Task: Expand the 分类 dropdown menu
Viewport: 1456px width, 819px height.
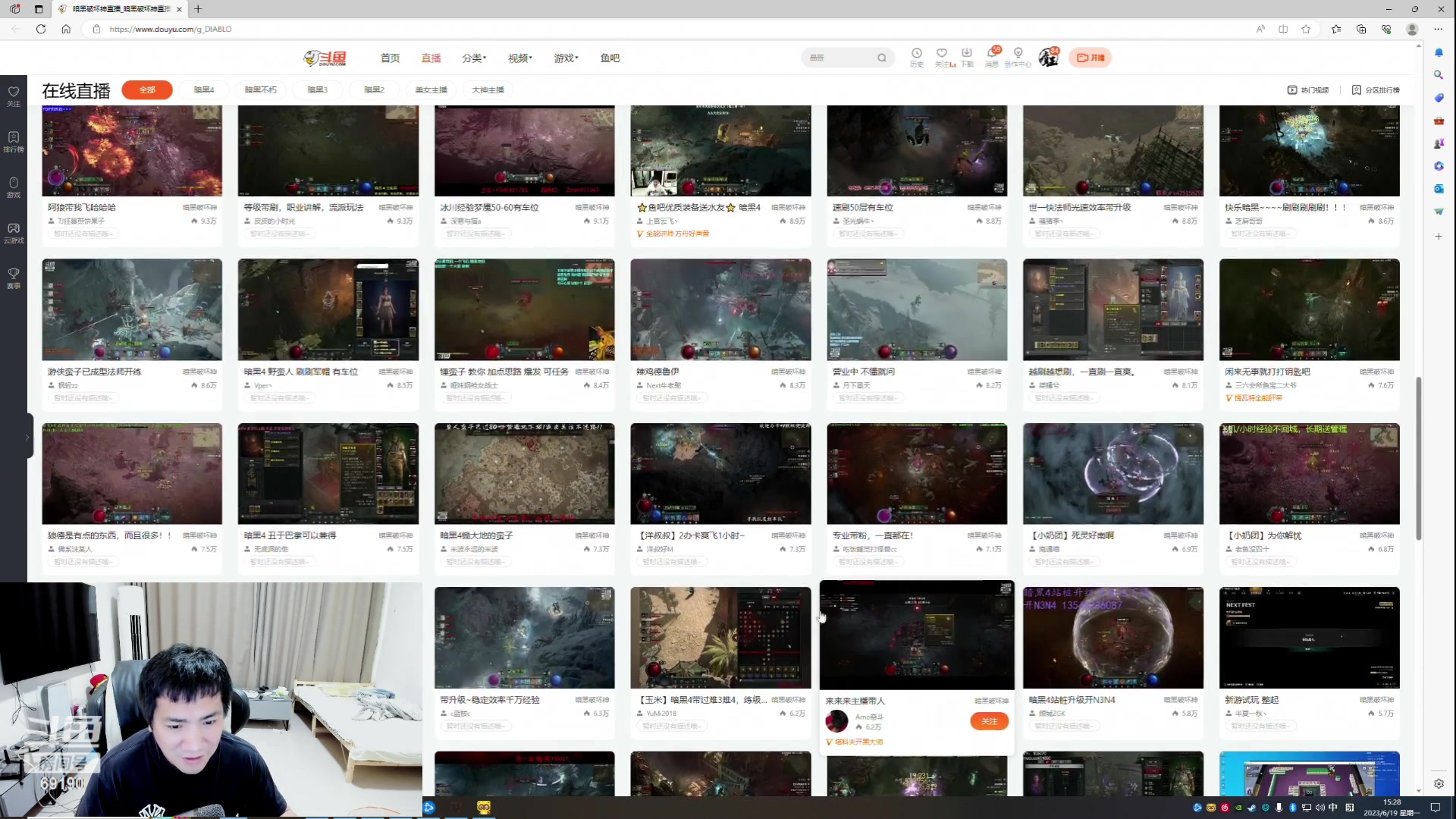Action: [x=474, y=58]
